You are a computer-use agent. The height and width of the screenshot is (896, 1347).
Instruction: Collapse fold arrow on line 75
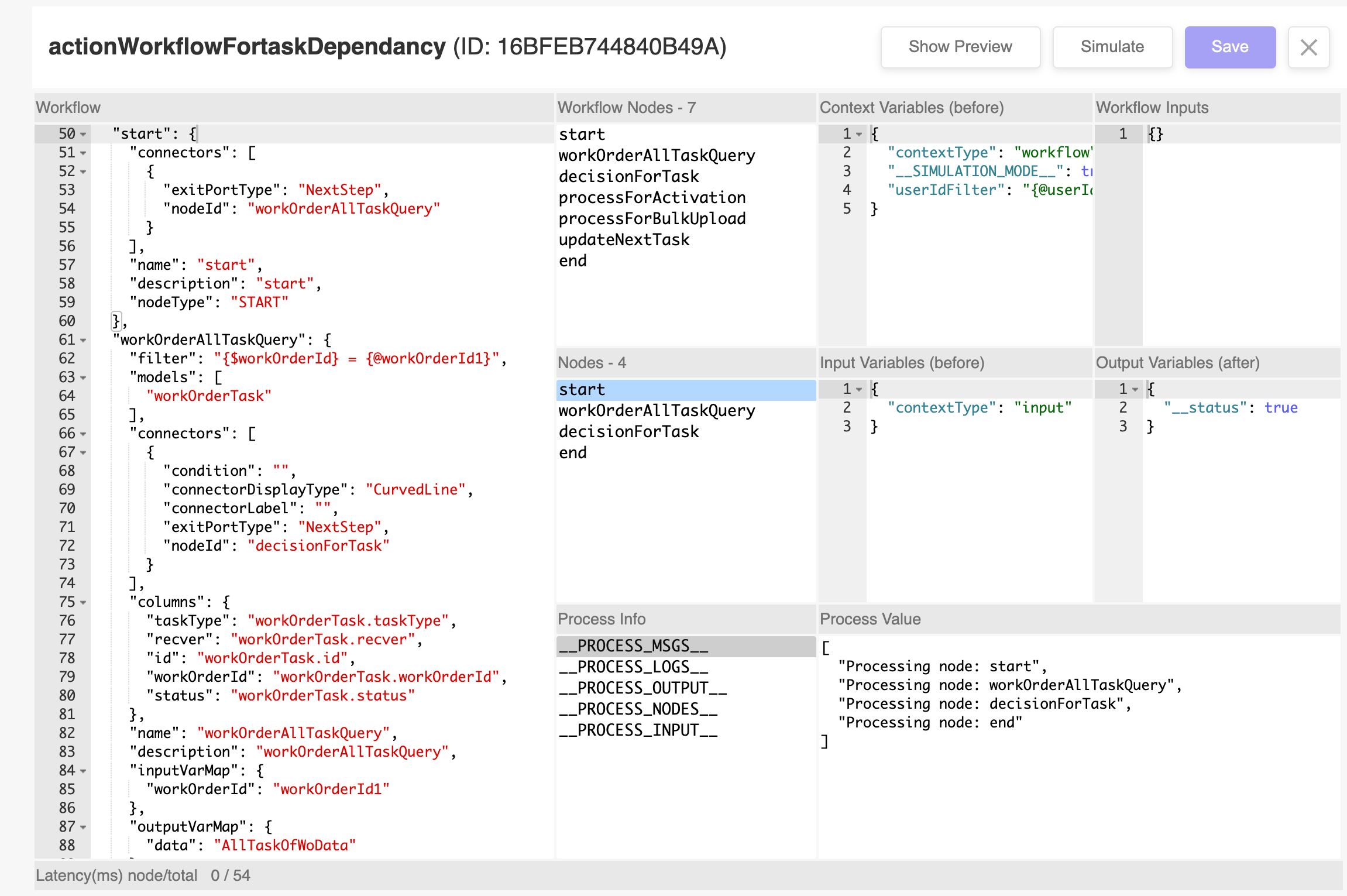coord(83,602)
